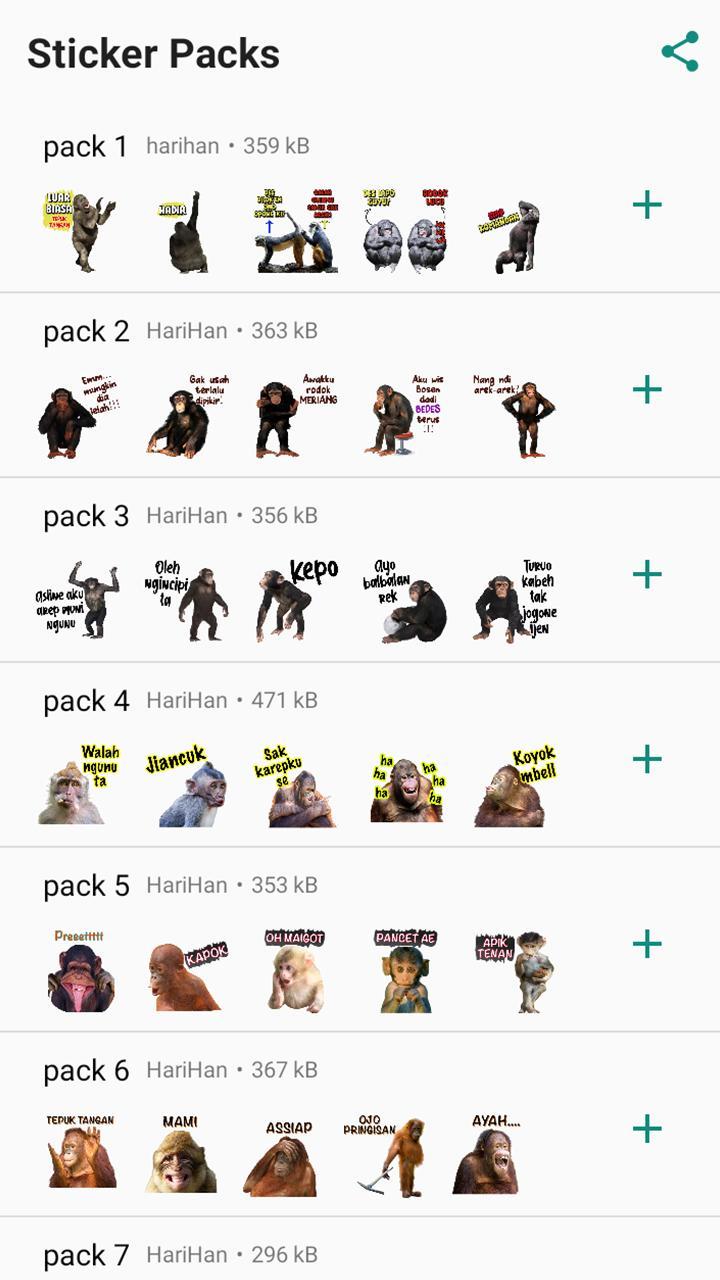This screenshot has height=1280, width=720.
Task: Select the 'Preeettttt' chimp sticker
Action: [80, 970]
